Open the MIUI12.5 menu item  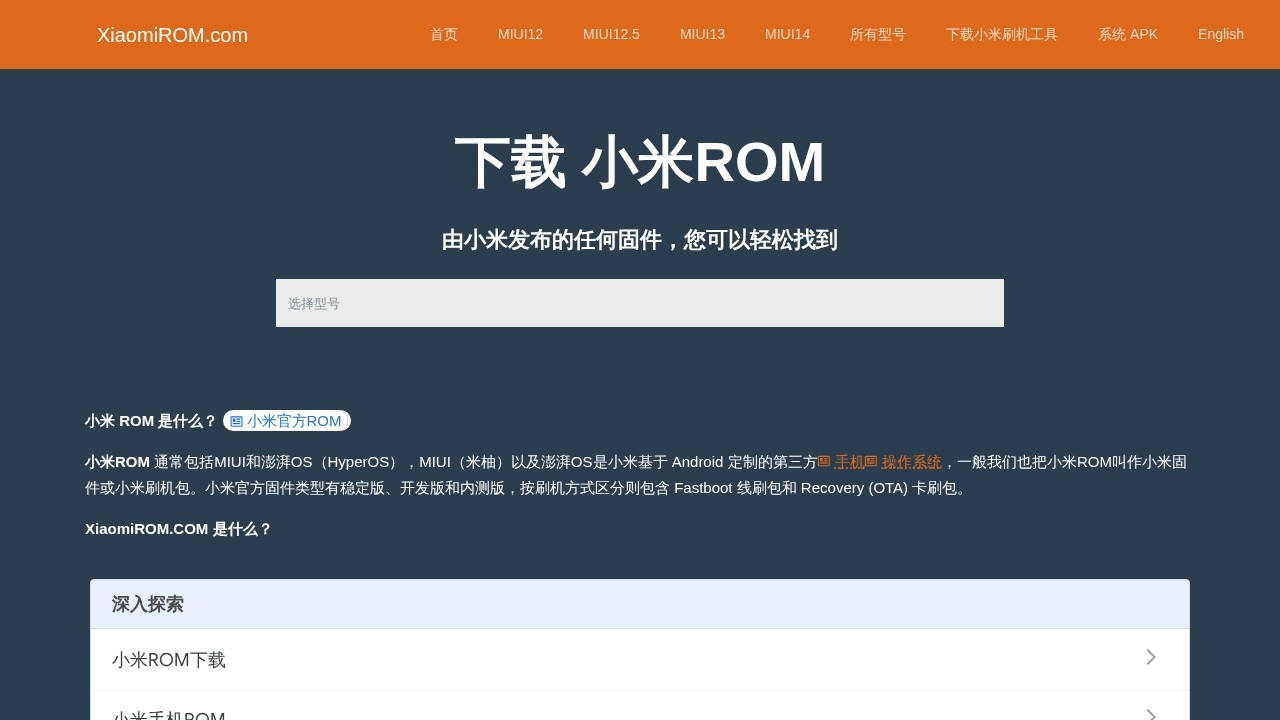pos(611,34)
